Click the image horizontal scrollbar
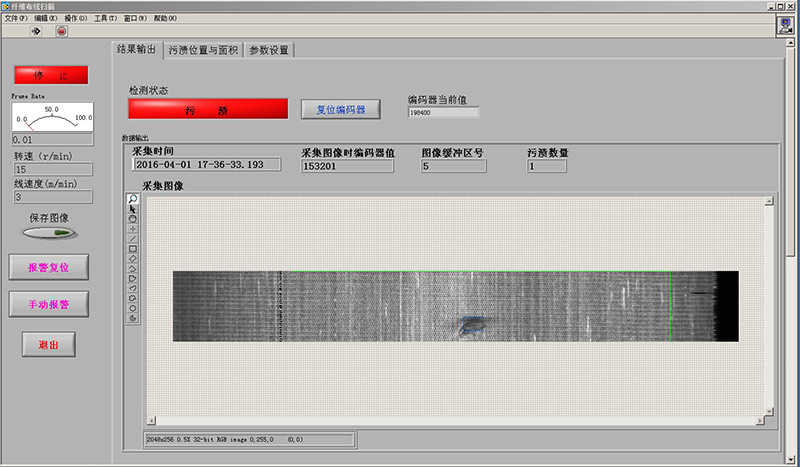Viewport: 800px width, 467px height. [x=460, y=420]
